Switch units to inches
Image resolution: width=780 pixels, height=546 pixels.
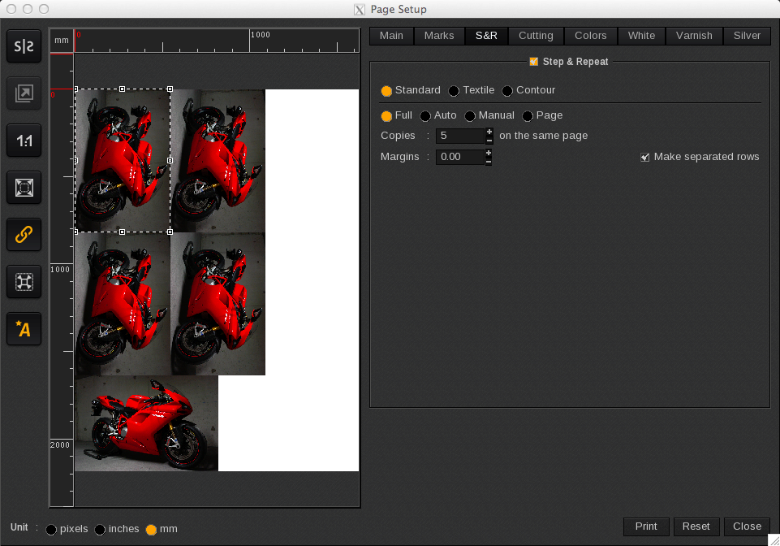(x=100, y=529)
